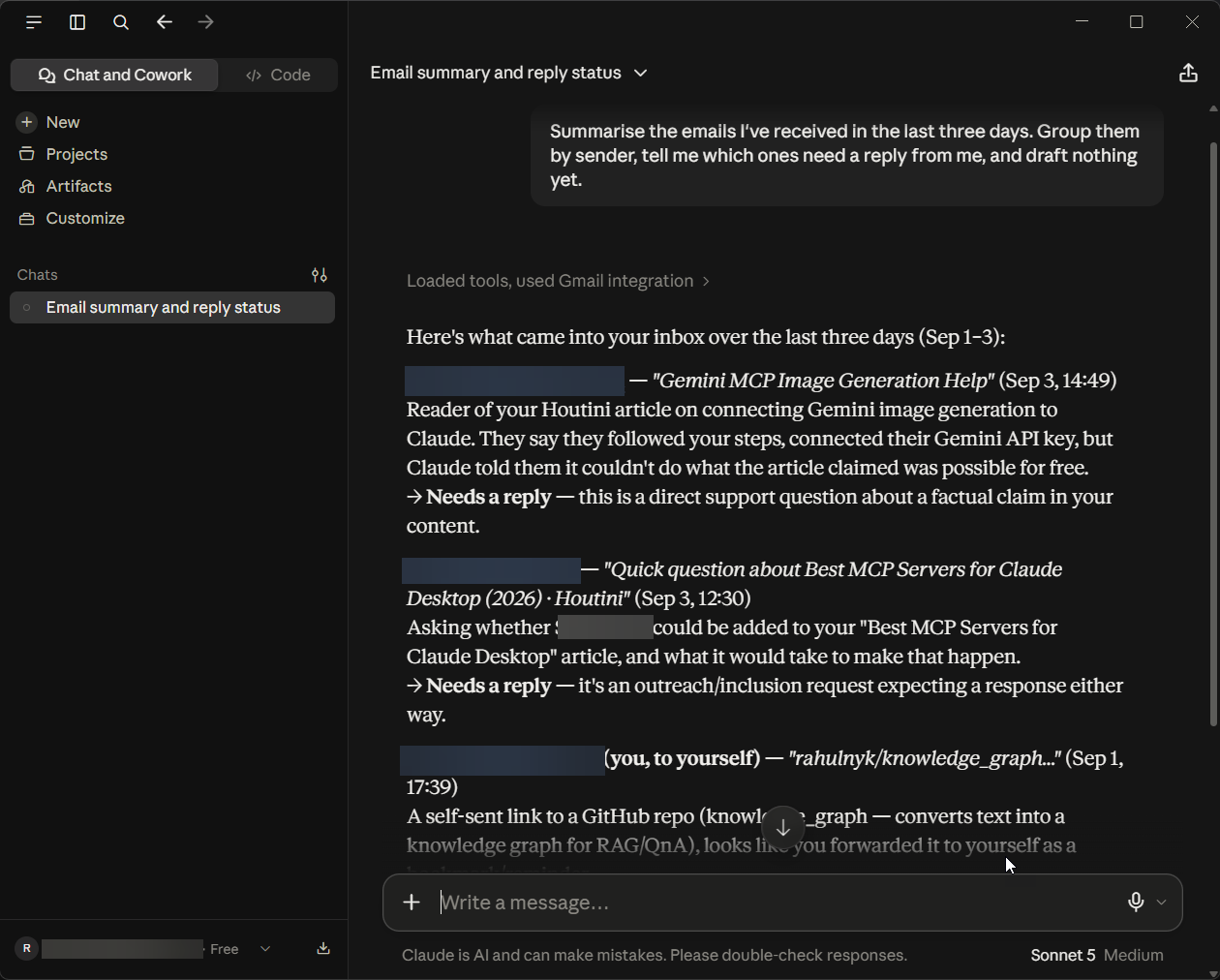1220x980 pixels.
Task: Minimize the window
Action: point(1083,22)
